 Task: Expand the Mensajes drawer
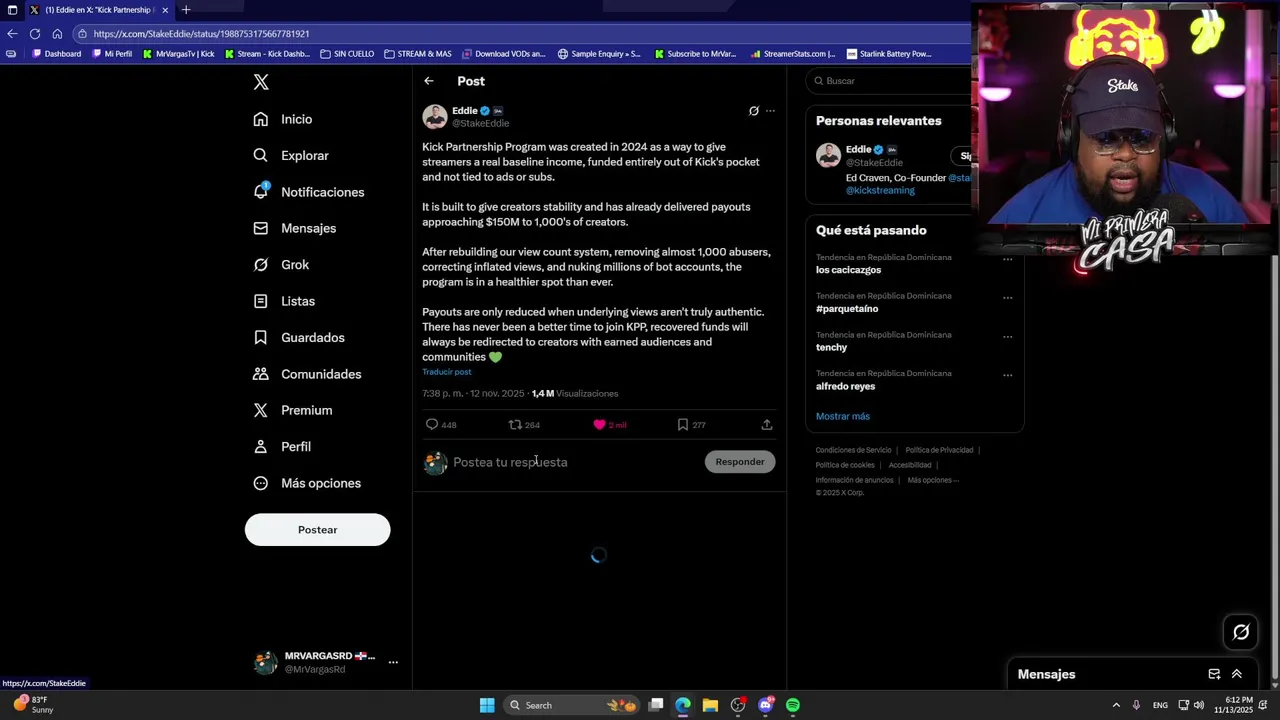coord(1237,674)
